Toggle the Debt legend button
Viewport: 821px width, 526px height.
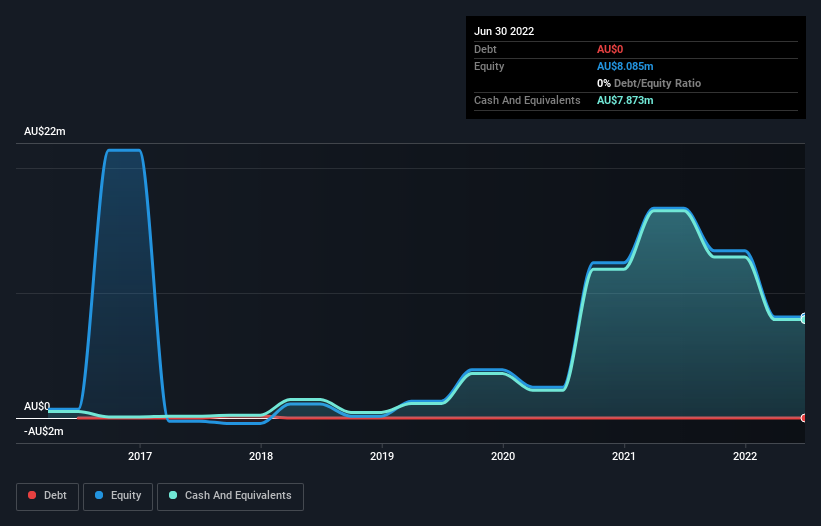point(48,496)
